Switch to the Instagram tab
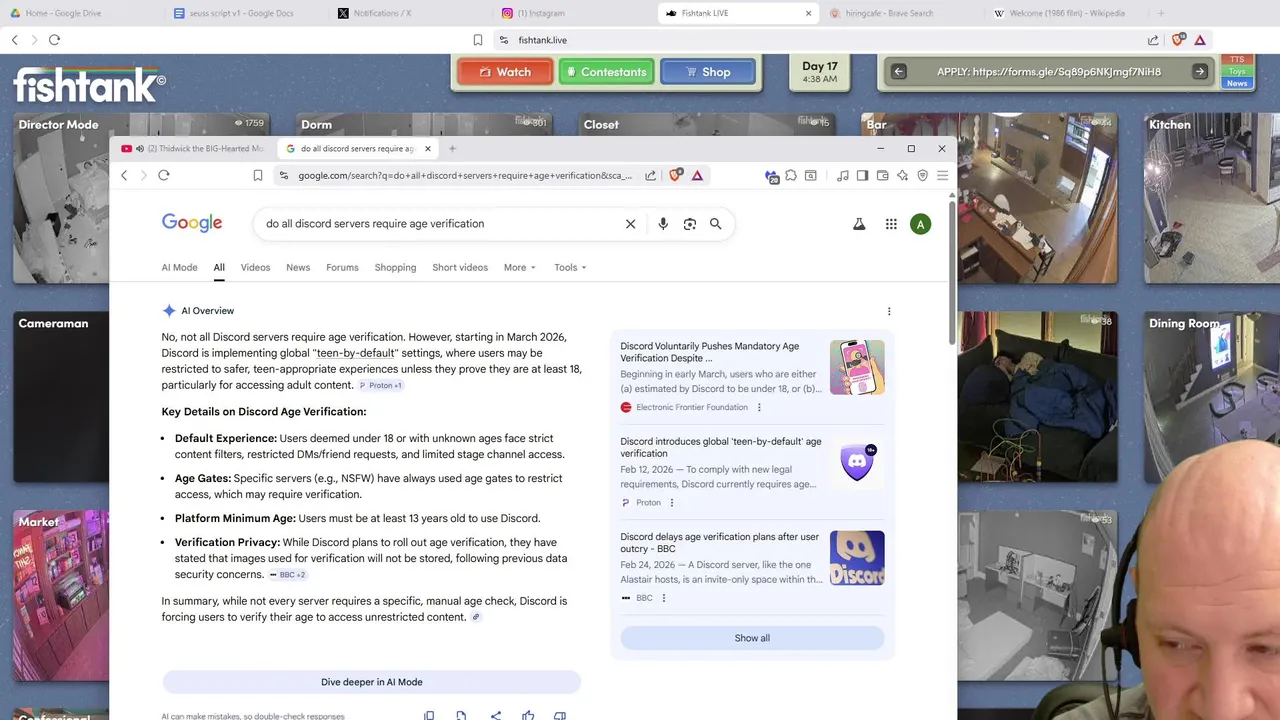 pyautogui.click(x=570, y=13)
